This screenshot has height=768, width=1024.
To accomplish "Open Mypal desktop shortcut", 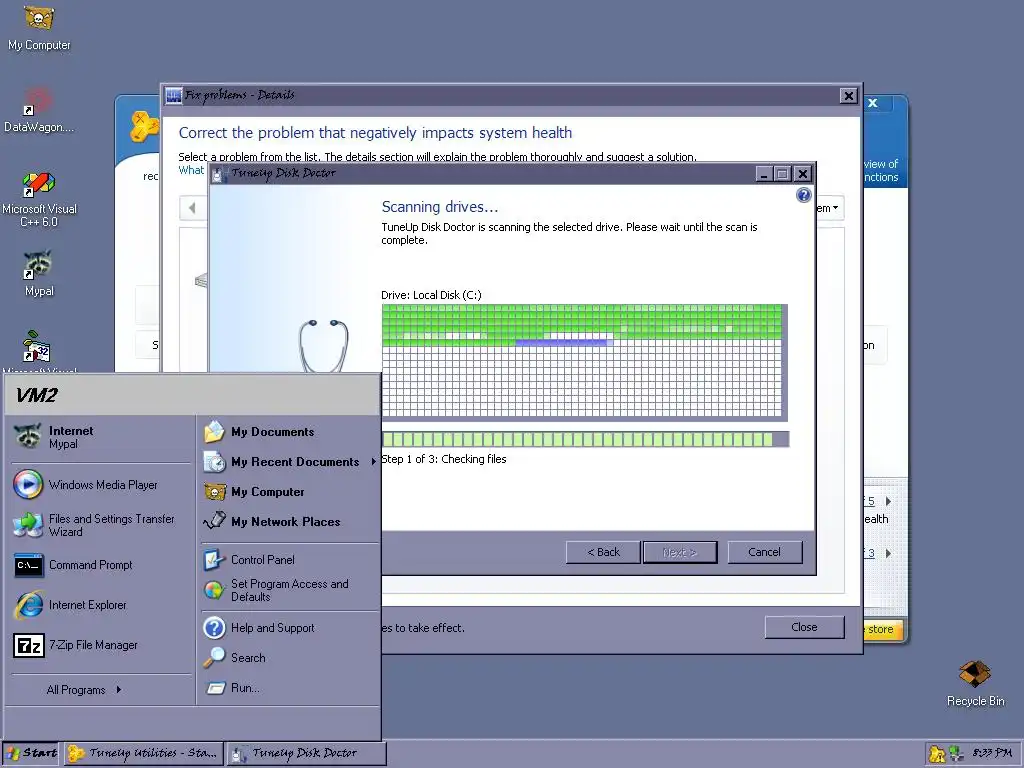I will pyautogui.click(x=39, y=273).
